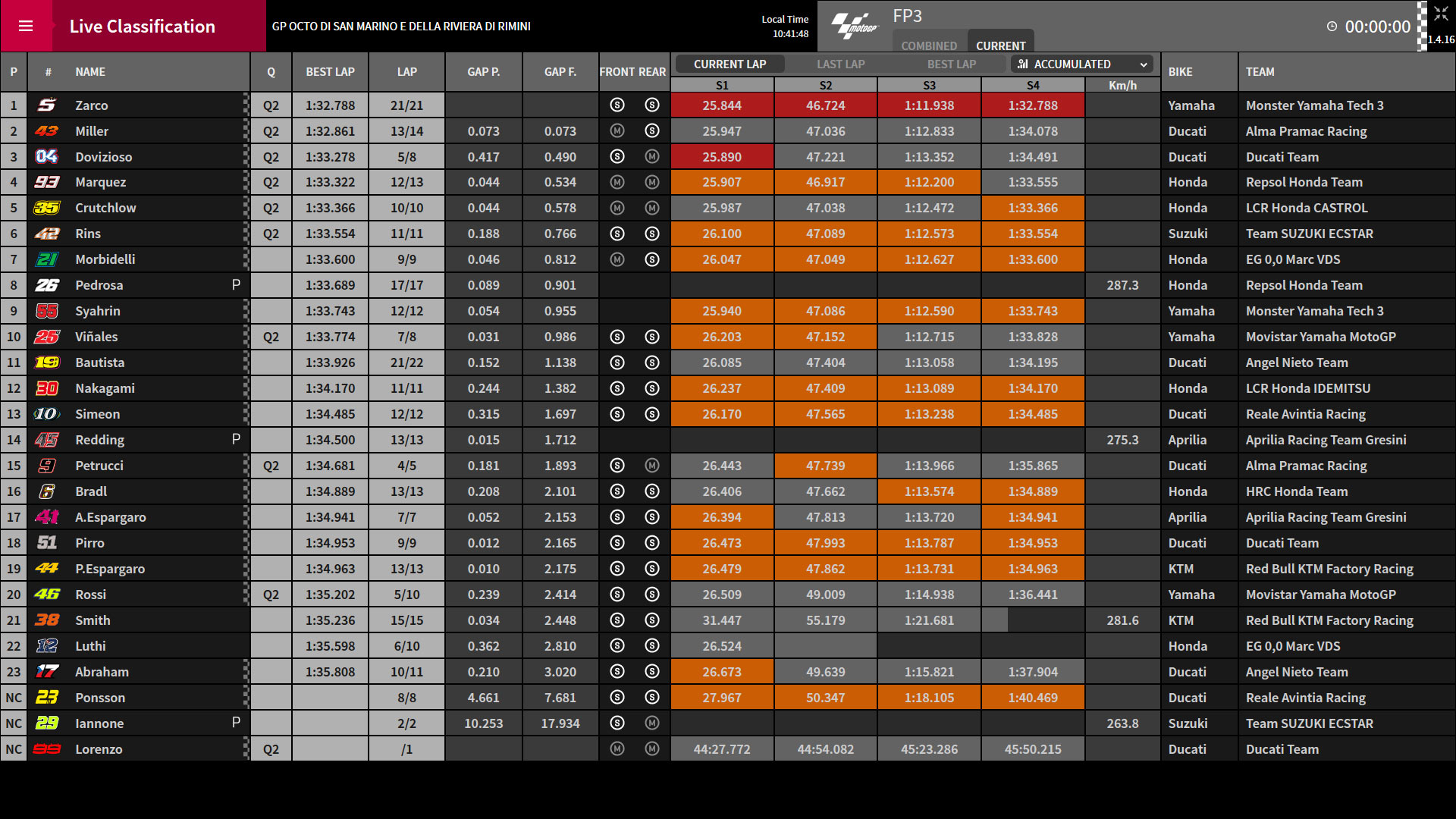This screenshot has width=1456, height=819.
Task: Click Dovizioso's number 04 badge
Action: tap(47, 157)
